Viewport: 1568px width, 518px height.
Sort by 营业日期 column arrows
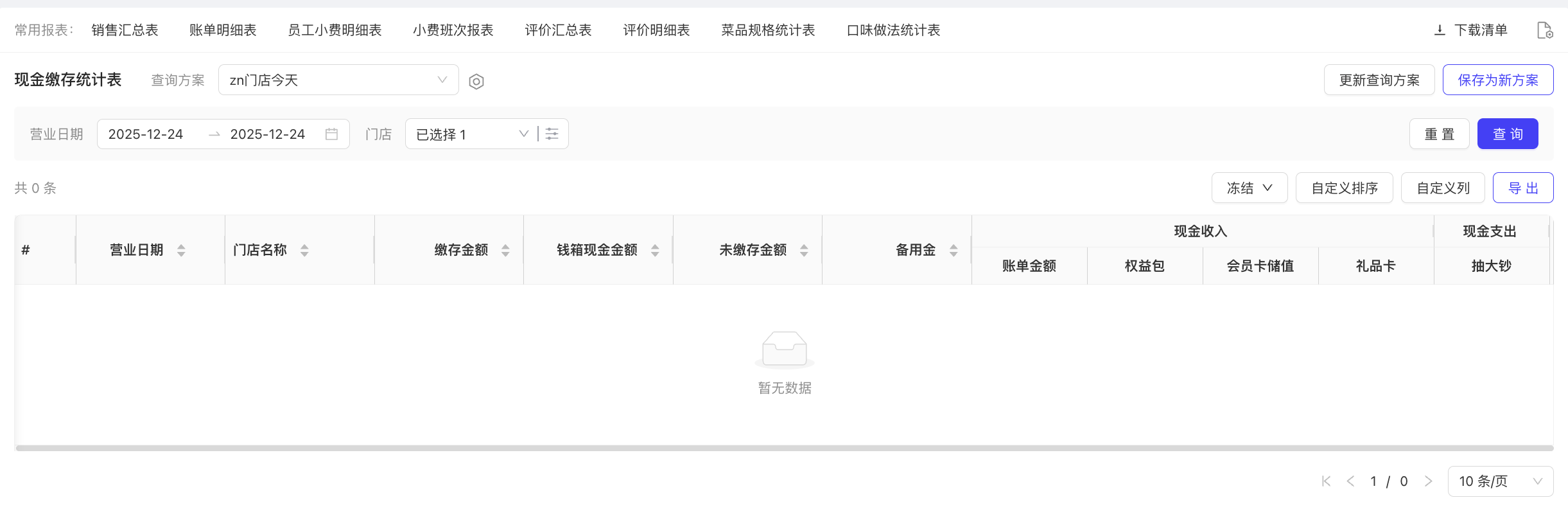(181, 251)
